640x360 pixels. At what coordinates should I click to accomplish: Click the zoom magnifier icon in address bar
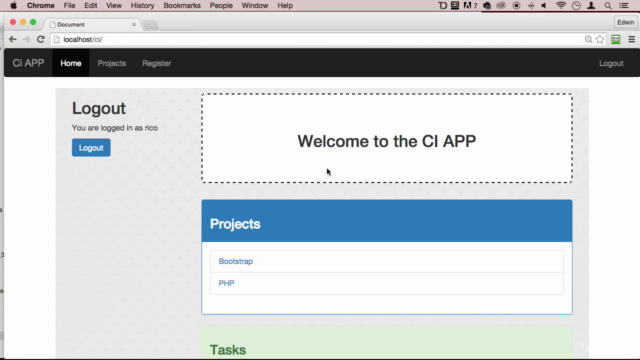tap(588, 39)
